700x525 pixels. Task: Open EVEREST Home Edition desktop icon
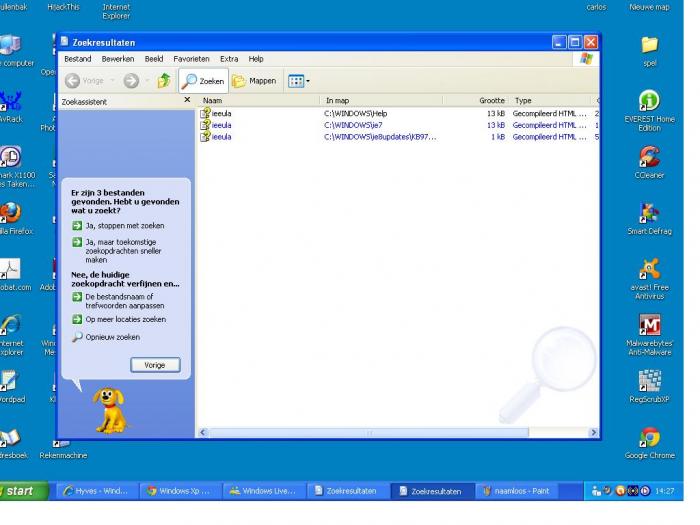(x=649, y=106)
